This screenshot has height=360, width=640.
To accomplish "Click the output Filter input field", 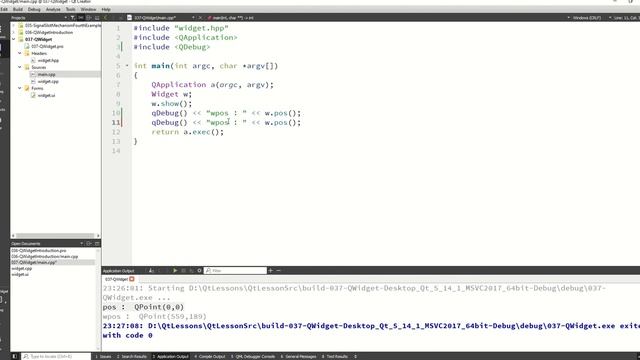I will pyautogui.click(x=236, y=271).
